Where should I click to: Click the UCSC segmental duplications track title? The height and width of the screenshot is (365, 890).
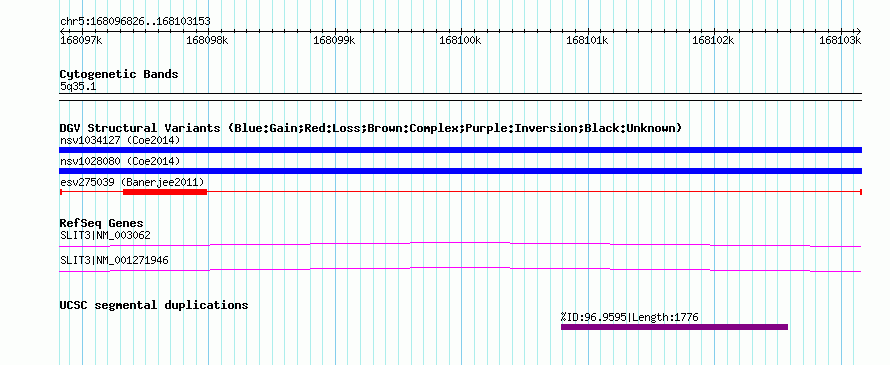point(154,305)
